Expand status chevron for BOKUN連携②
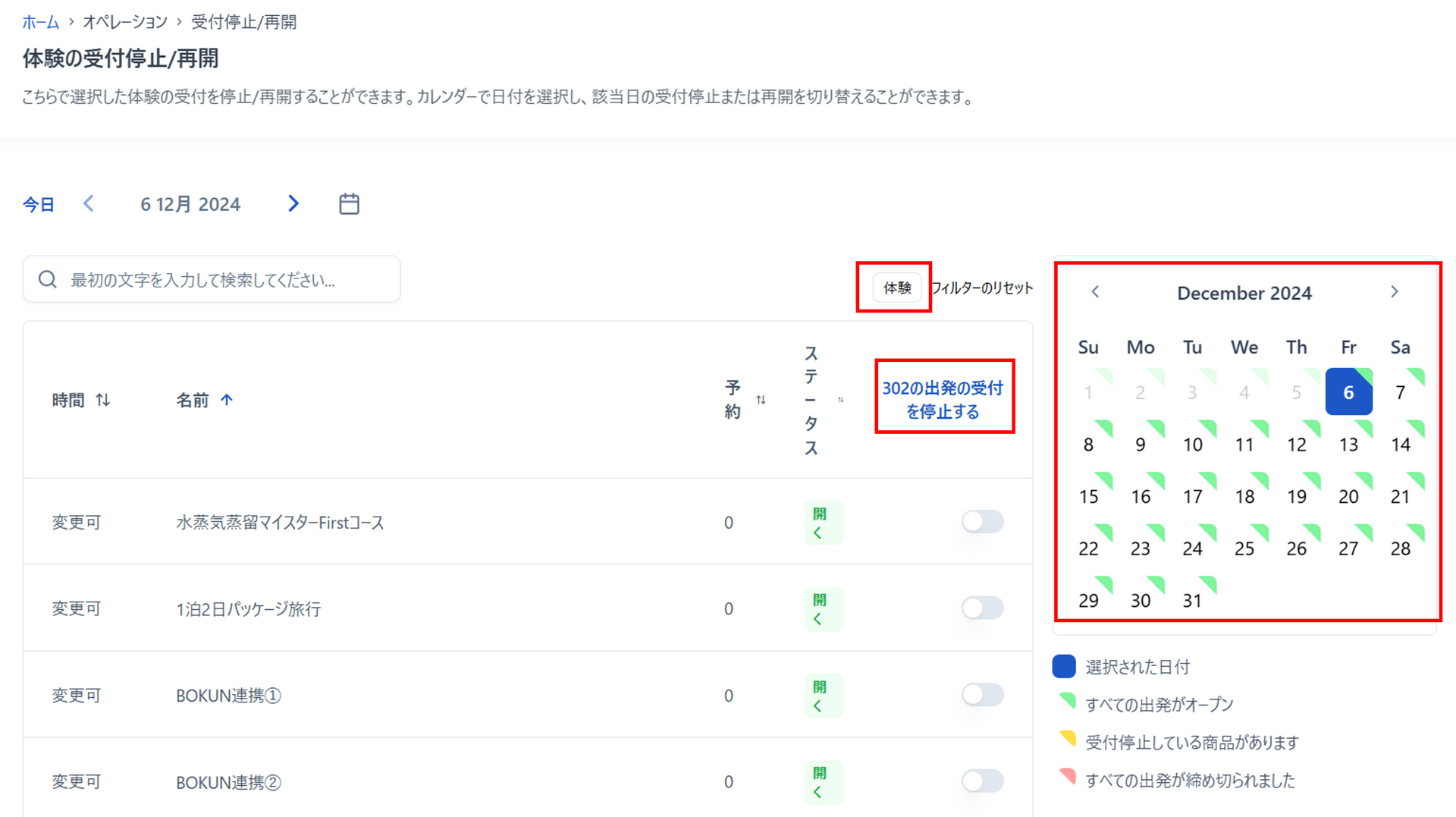 click(817, 793)
